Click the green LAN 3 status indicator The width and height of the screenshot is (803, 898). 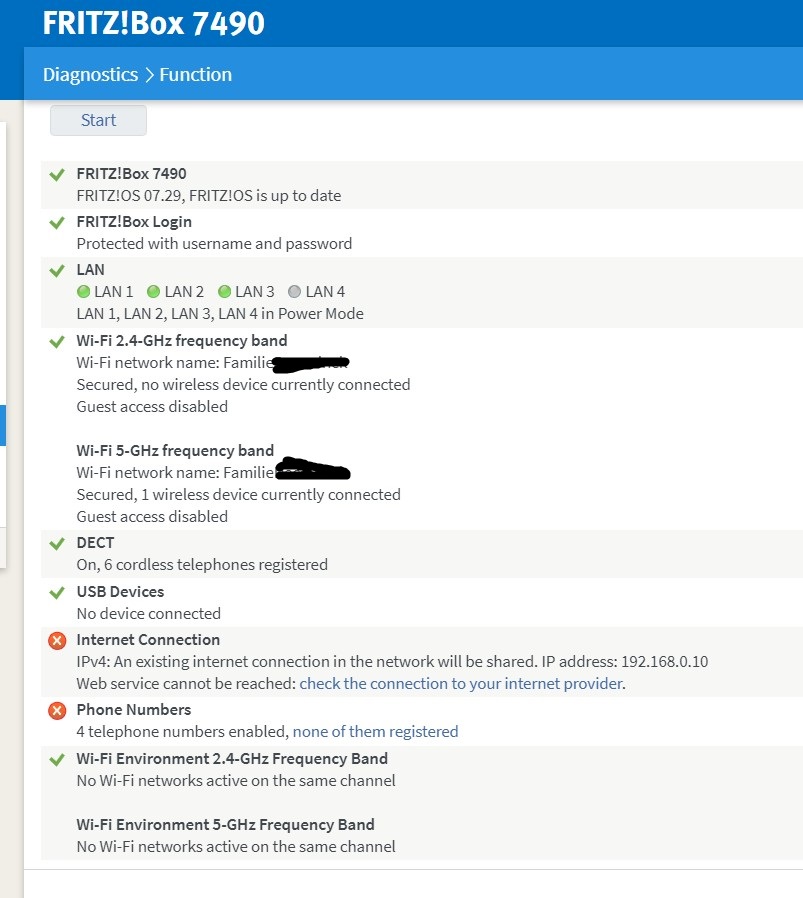(224, 292)
